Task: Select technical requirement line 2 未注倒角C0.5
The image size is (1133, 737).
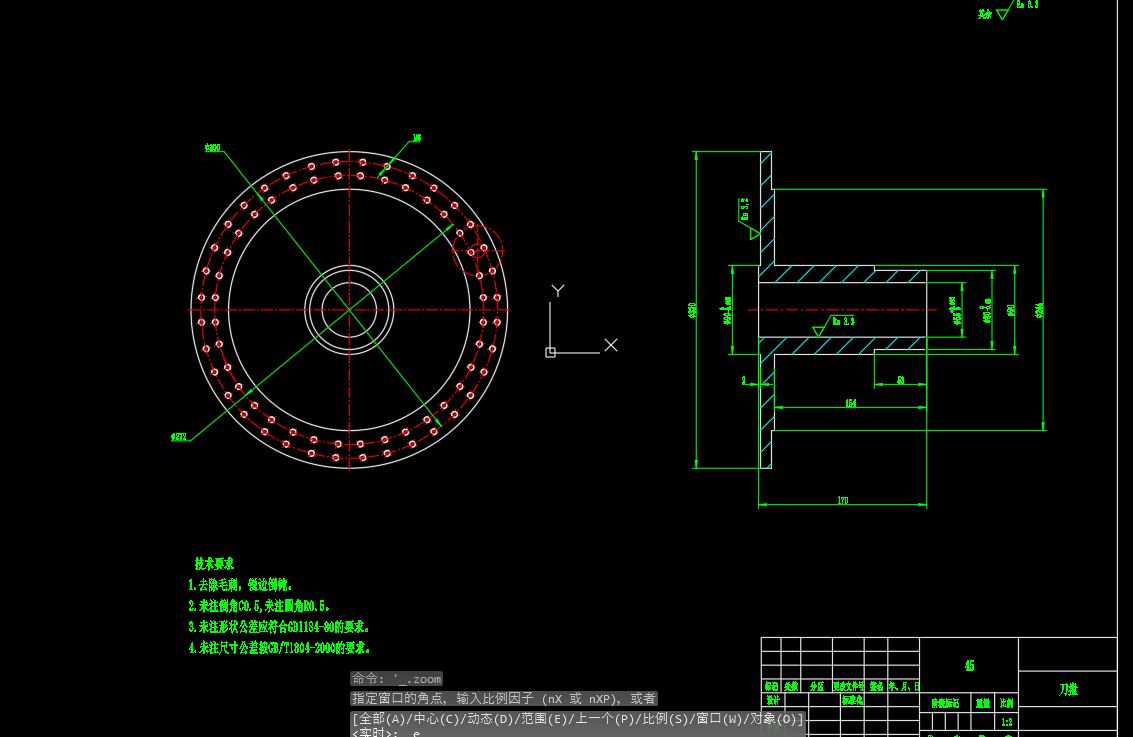Action: [x=259, y=605]
